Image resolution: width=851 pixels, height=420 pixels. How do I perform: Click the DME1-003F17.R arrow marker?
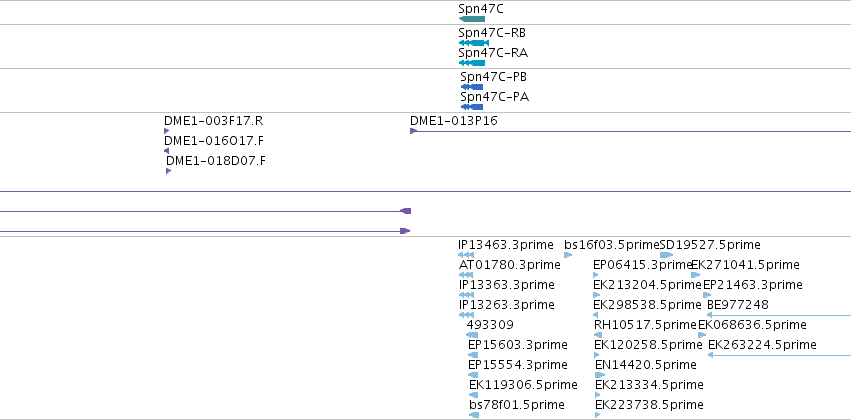click(167, 131)
